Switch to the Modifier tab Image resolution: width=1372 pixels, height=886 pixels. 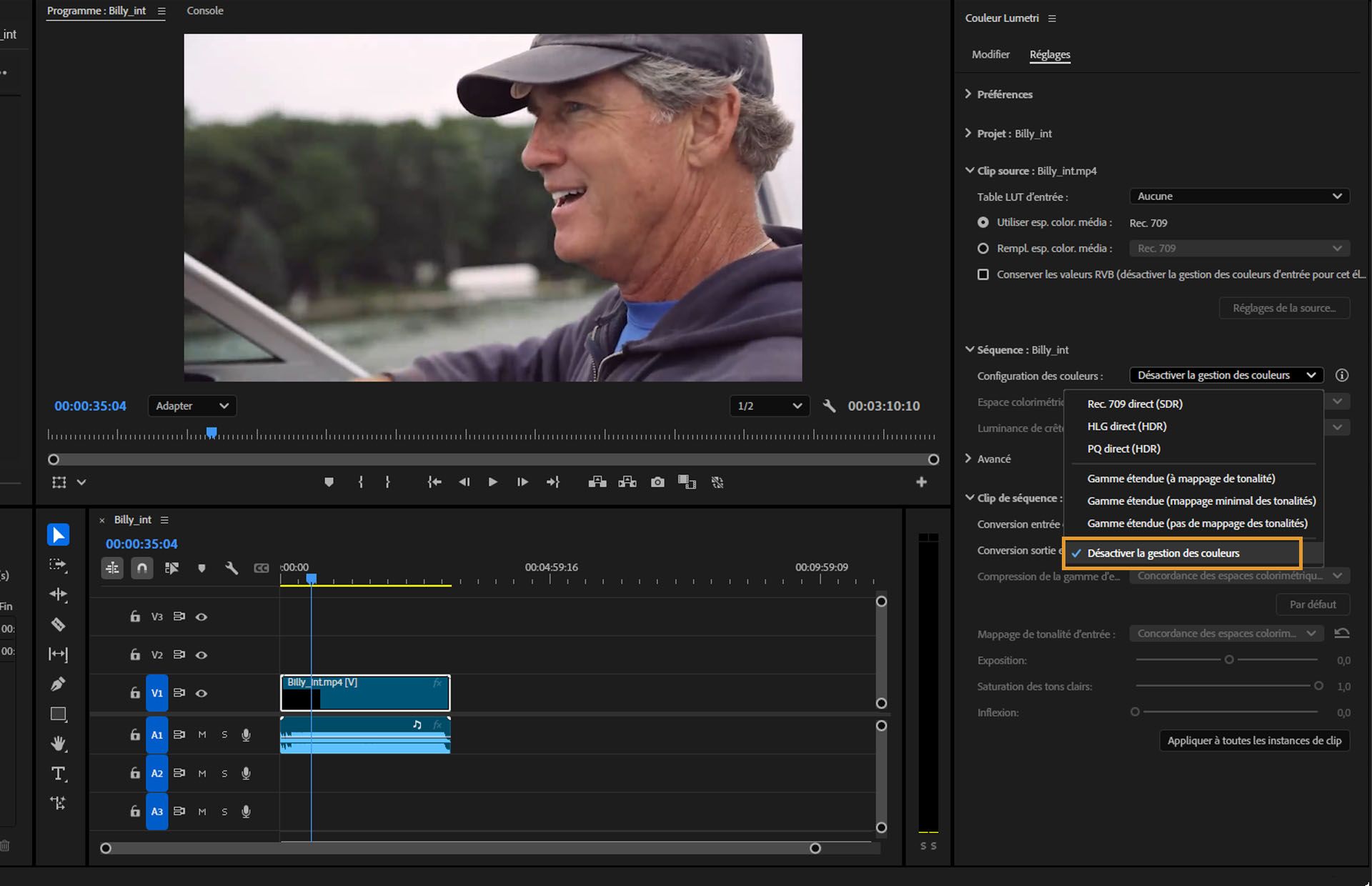point(990,54)
